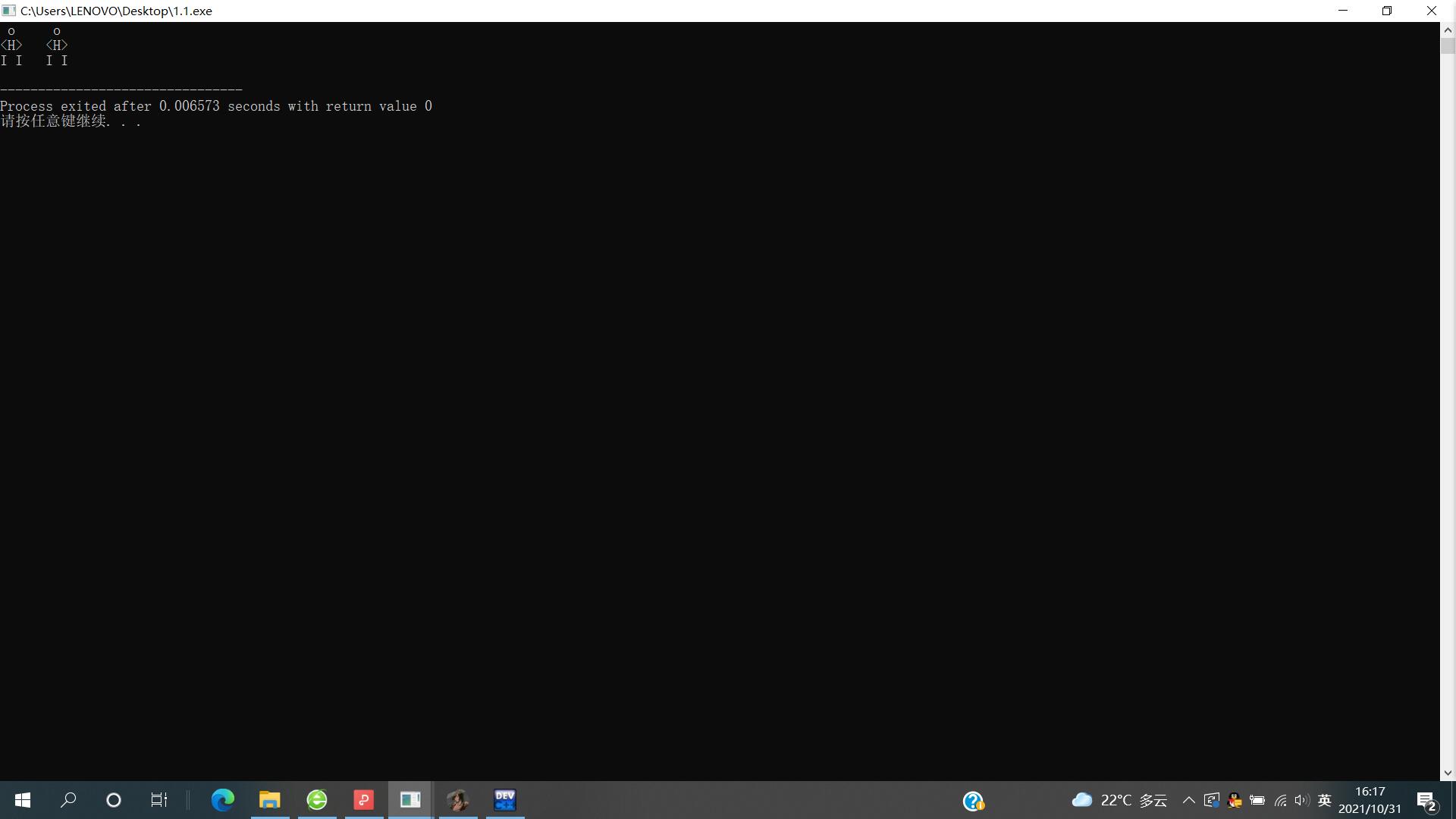Open File Explorer from taskbar

[269, 800]
